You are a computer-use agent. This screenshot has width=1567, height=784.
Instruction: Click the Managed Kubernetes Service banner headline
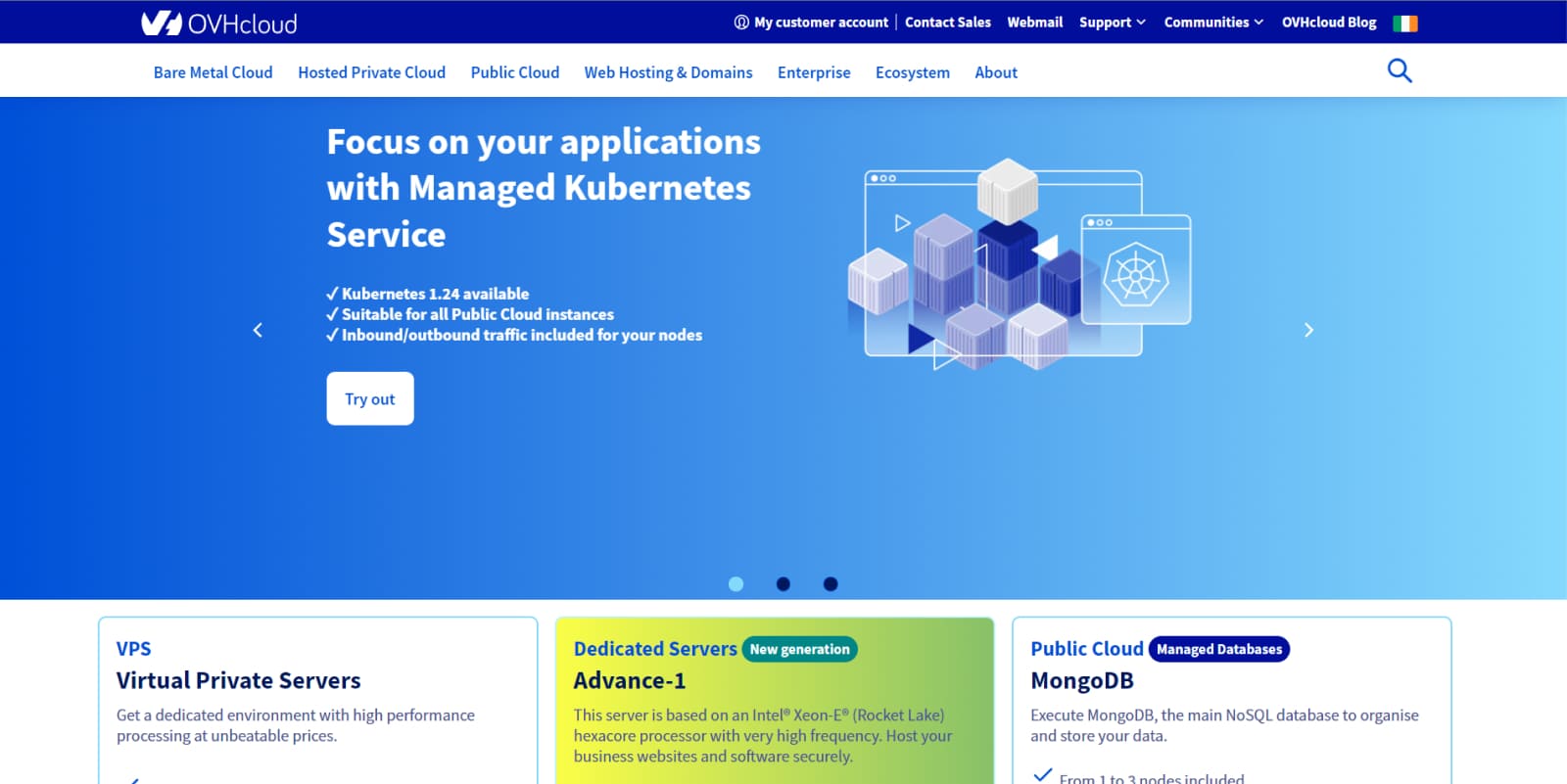pos(544,188)
